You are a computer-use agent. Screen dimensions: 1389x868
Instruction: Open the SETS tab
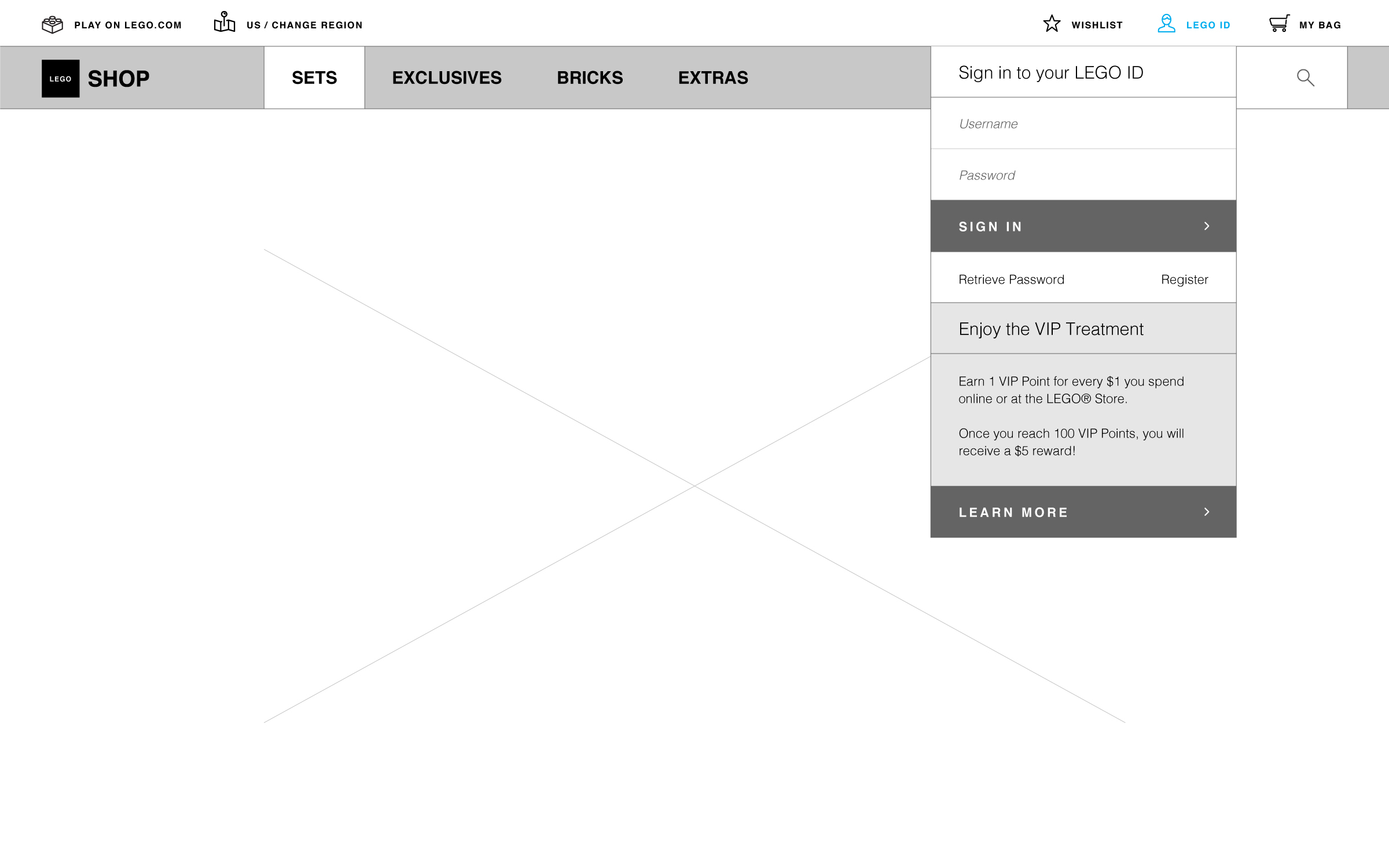coord(314,78)
